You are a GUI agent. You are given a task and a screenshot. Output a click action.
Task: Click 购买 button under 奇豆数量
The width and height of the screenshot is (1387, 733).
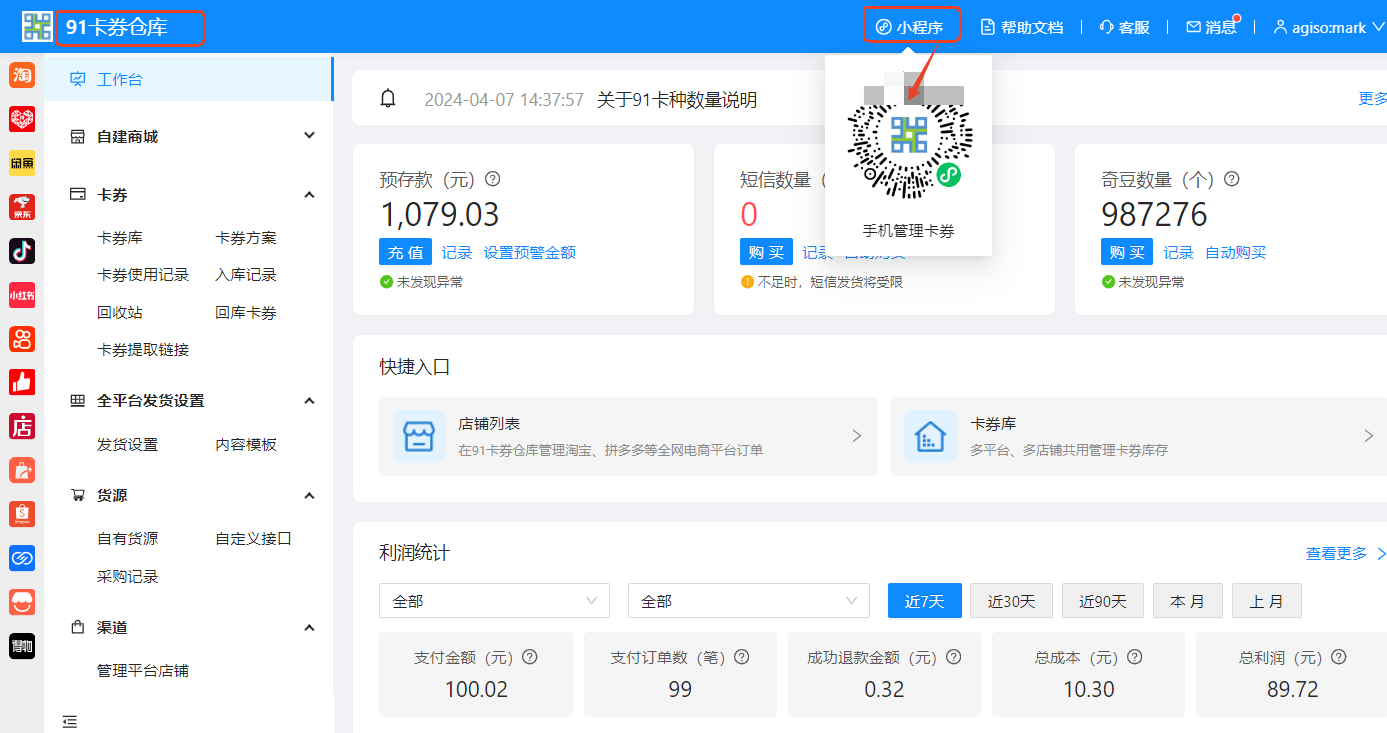(x=1127, y=252)
